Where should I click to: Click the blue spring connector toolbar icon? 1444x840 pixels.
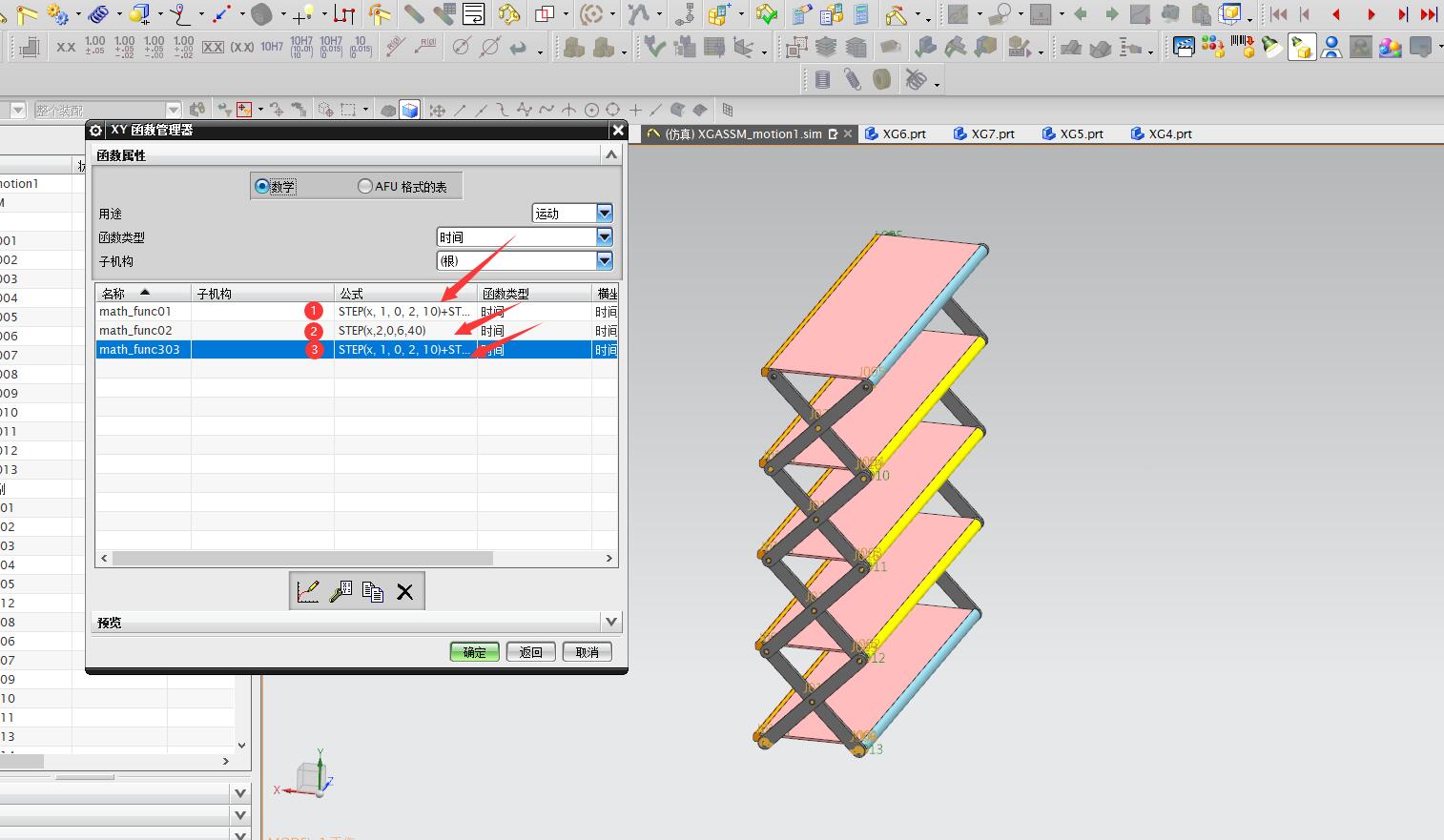coord(98,14)
